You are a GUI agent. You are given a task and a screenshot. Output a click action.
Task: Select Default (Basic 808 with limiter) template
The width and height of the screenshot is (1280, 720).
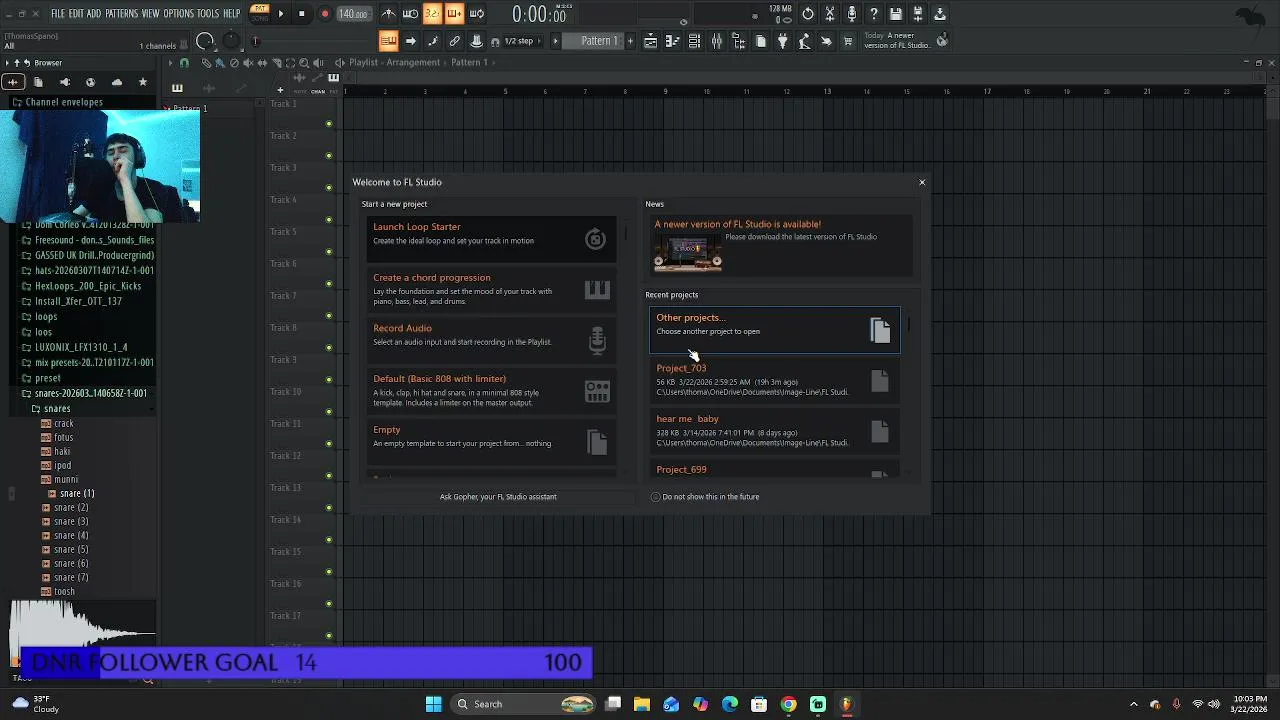tap(491, 391)
